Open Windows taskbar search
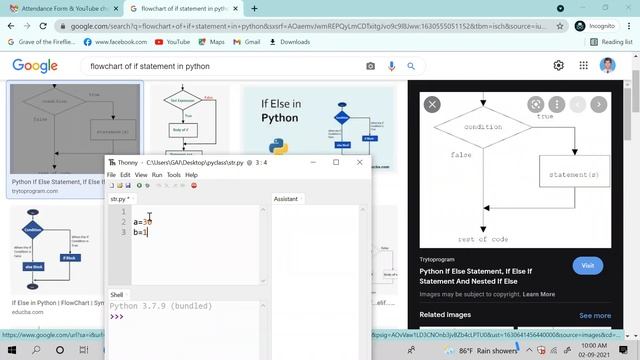 pos(36,350)
